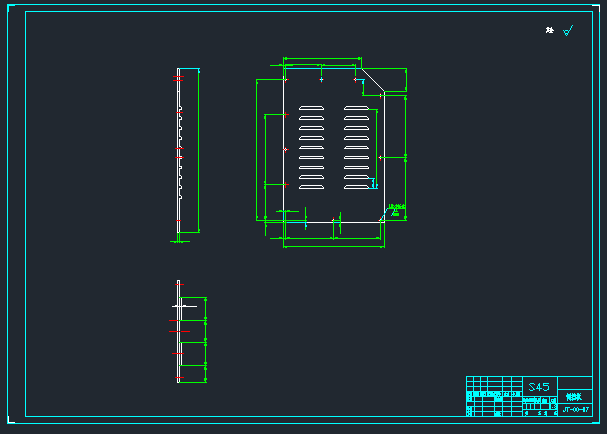The width and height of the screenshot is (607, 434).
Task: Click the bottom louver slot in left column
Action: click(x=311, y=187)
